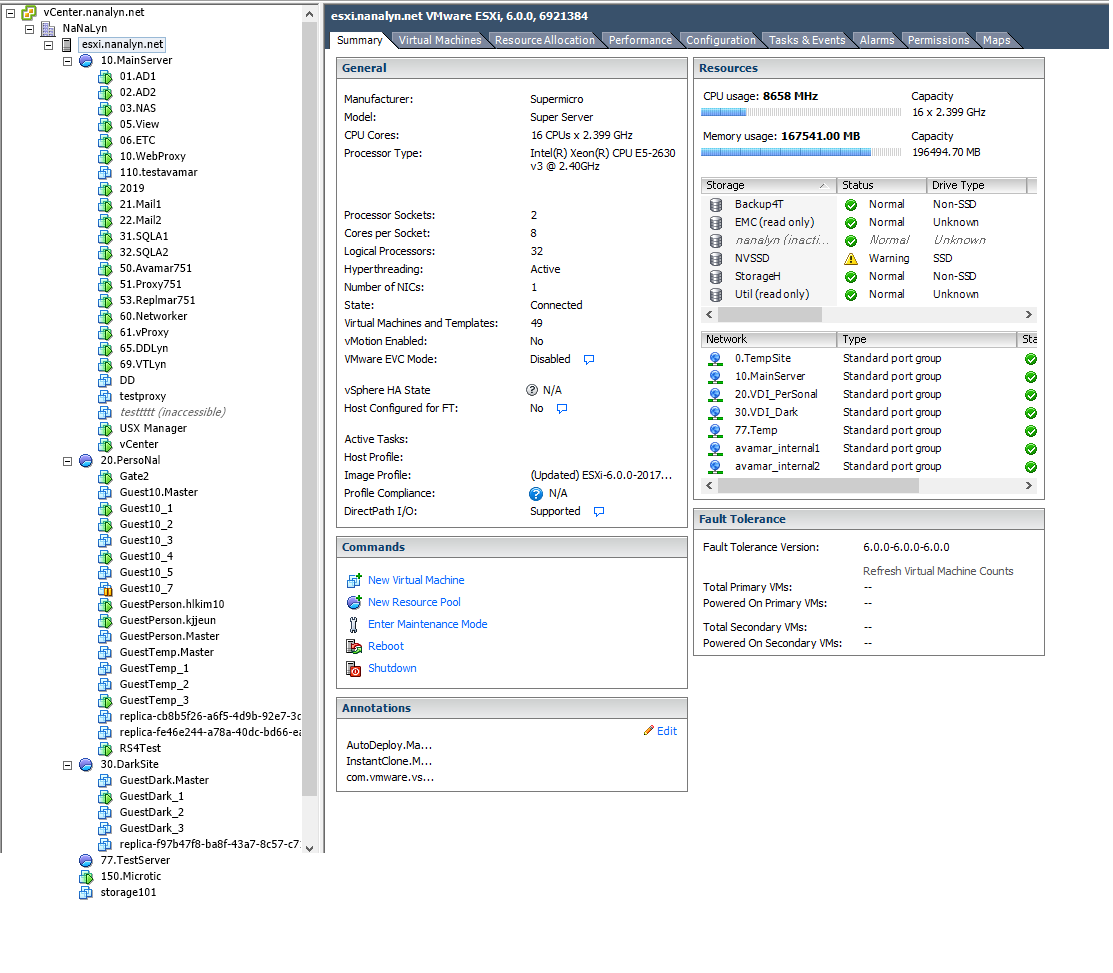
Task: Click the Storage list horizontal scrollbar
Action: click(x=769, y=314)
